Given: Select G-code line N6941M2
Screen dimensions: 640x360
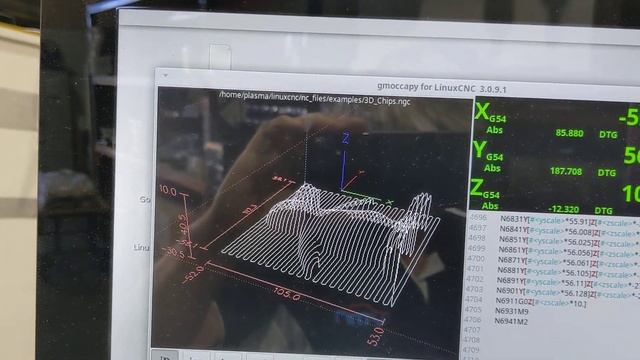Looking at the screenshot, I should 511,322.
